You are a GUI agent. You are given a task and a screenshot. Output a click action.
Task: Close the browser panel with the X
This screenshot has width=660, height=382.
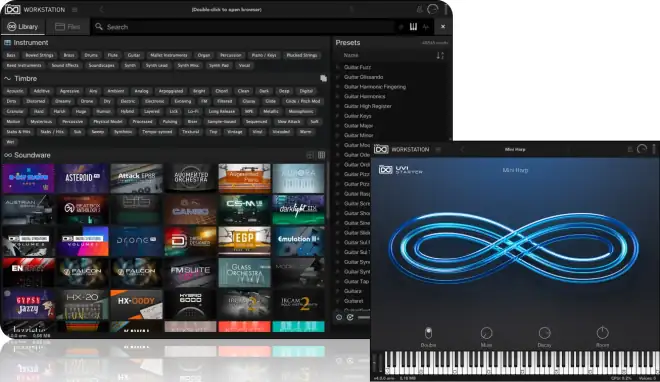(443, 27)
